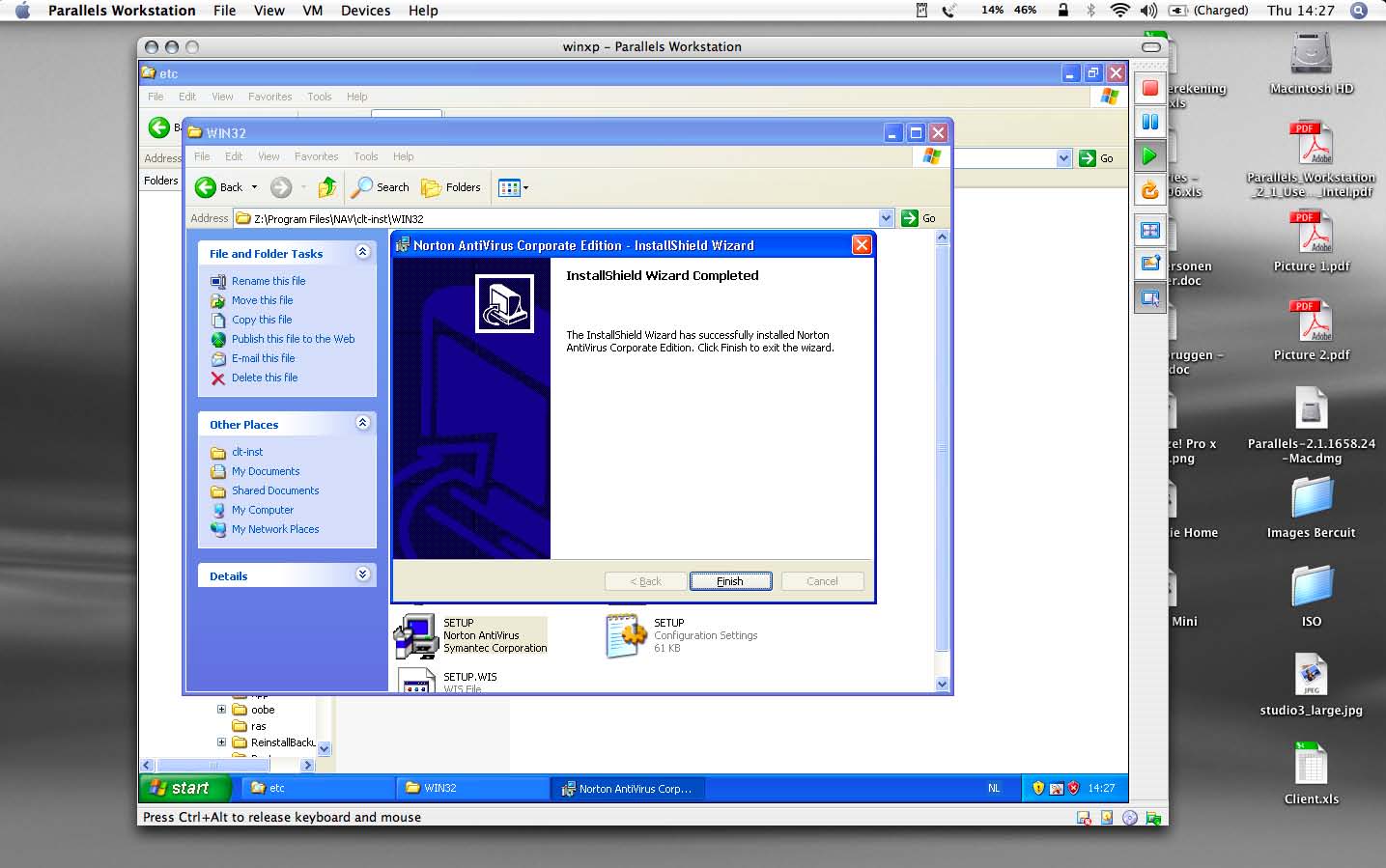Viewport: 1386px width, 868px height.
Task: Click E-mail this file link
Action: (263, 358)
